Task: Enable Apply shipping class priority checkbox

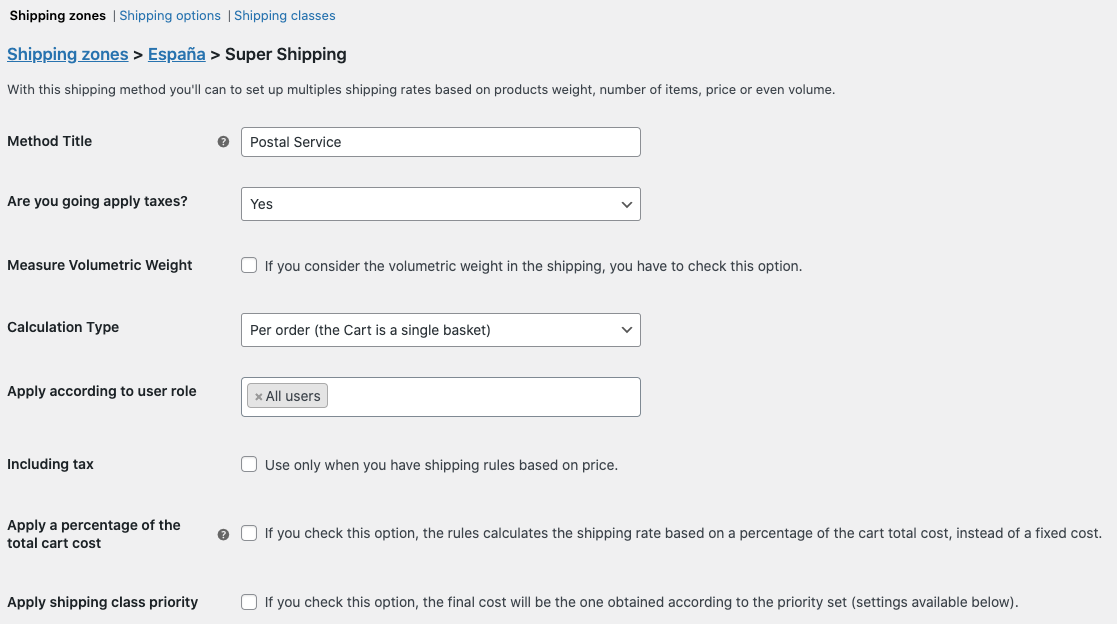Action: tap(249, 602)
